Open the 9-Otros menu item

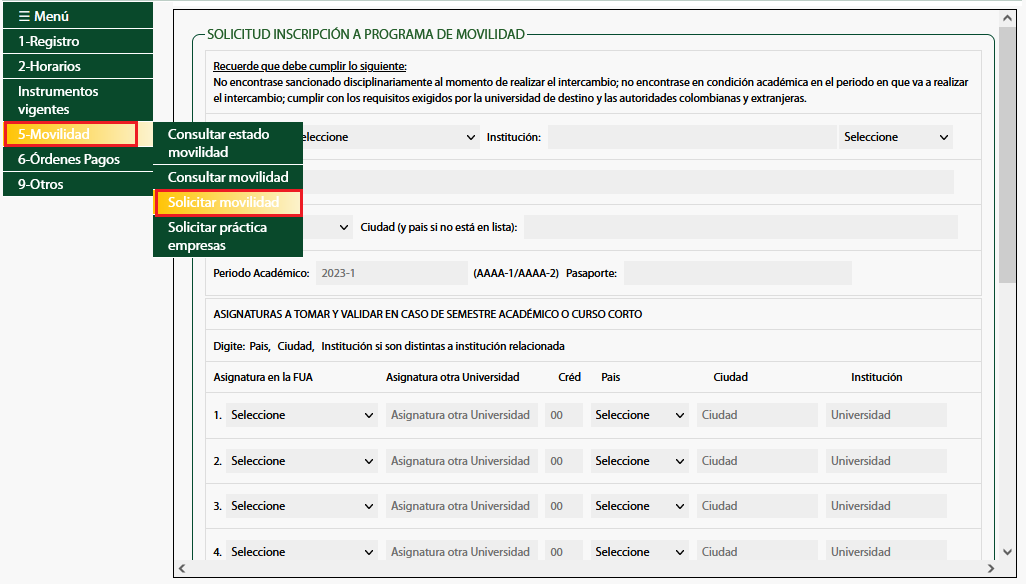78,184
